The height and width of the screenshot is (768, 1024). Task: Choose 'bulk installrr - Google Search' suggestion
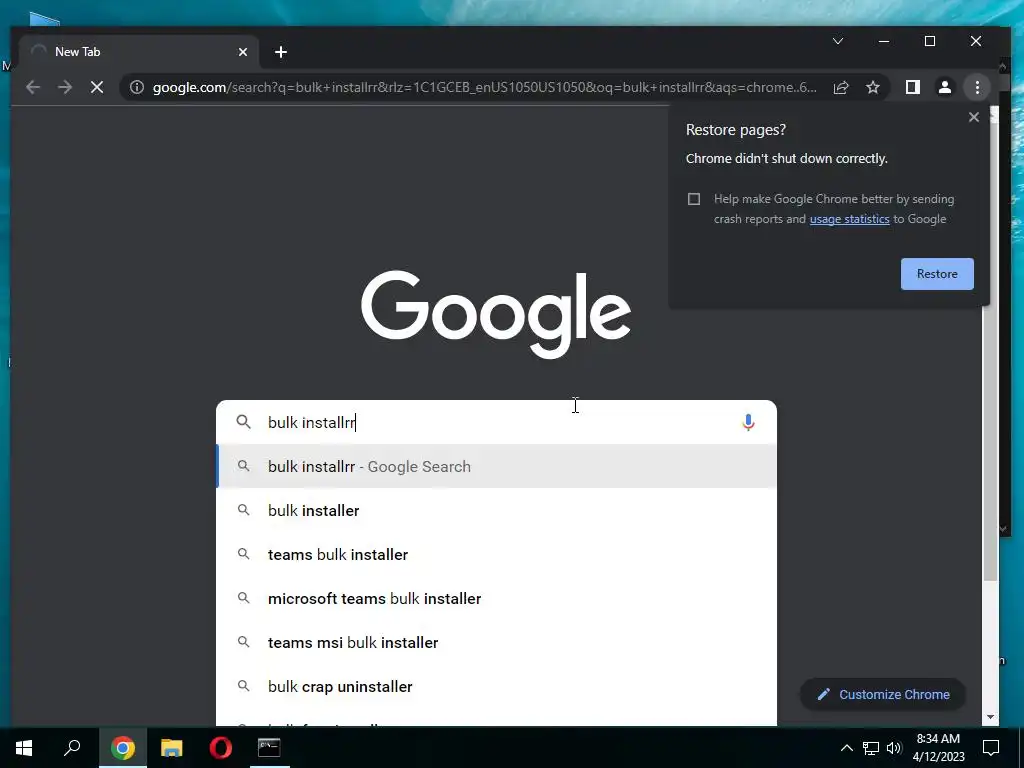pos(496,466)
